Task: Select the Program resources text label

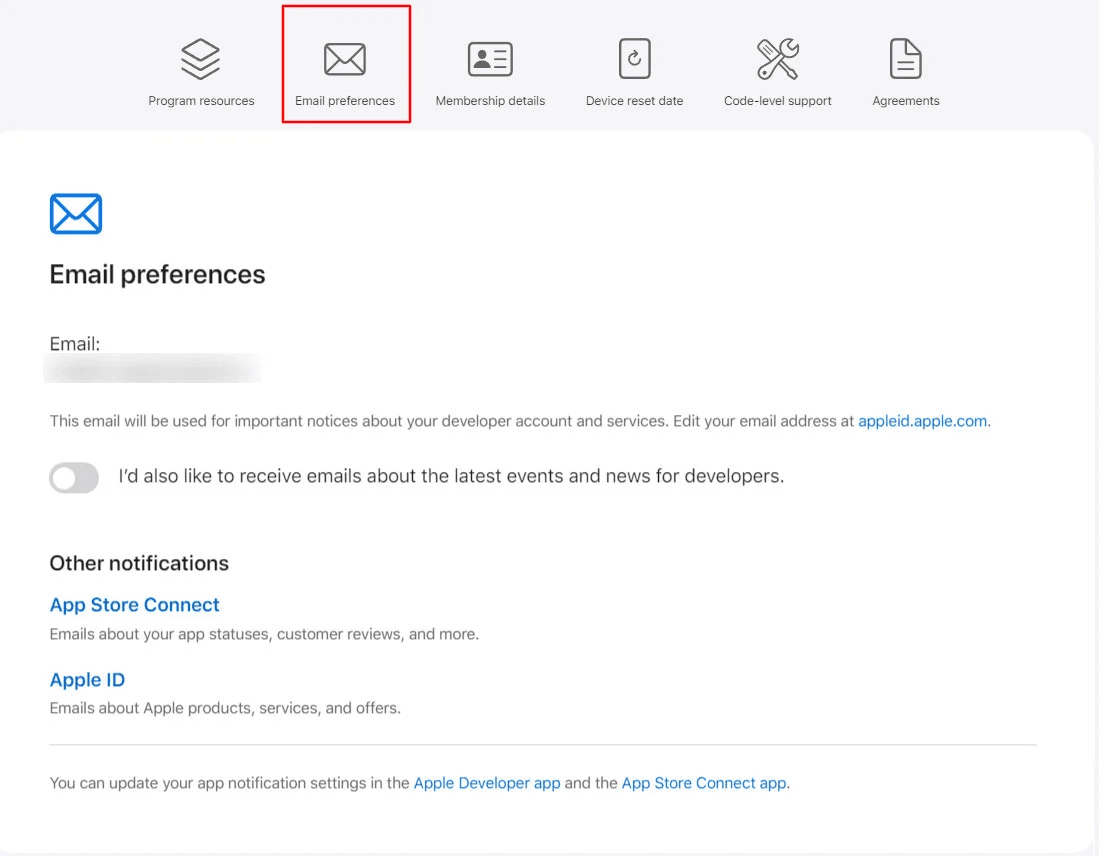Action: (x=201, y=101)
